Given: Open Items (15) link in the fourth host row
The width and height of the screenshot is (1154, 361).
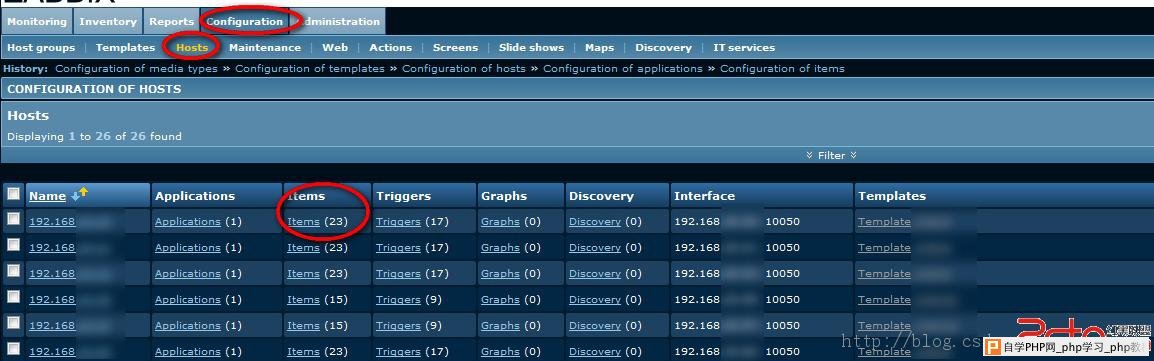Looking at the screenshot, I should 303,299.
